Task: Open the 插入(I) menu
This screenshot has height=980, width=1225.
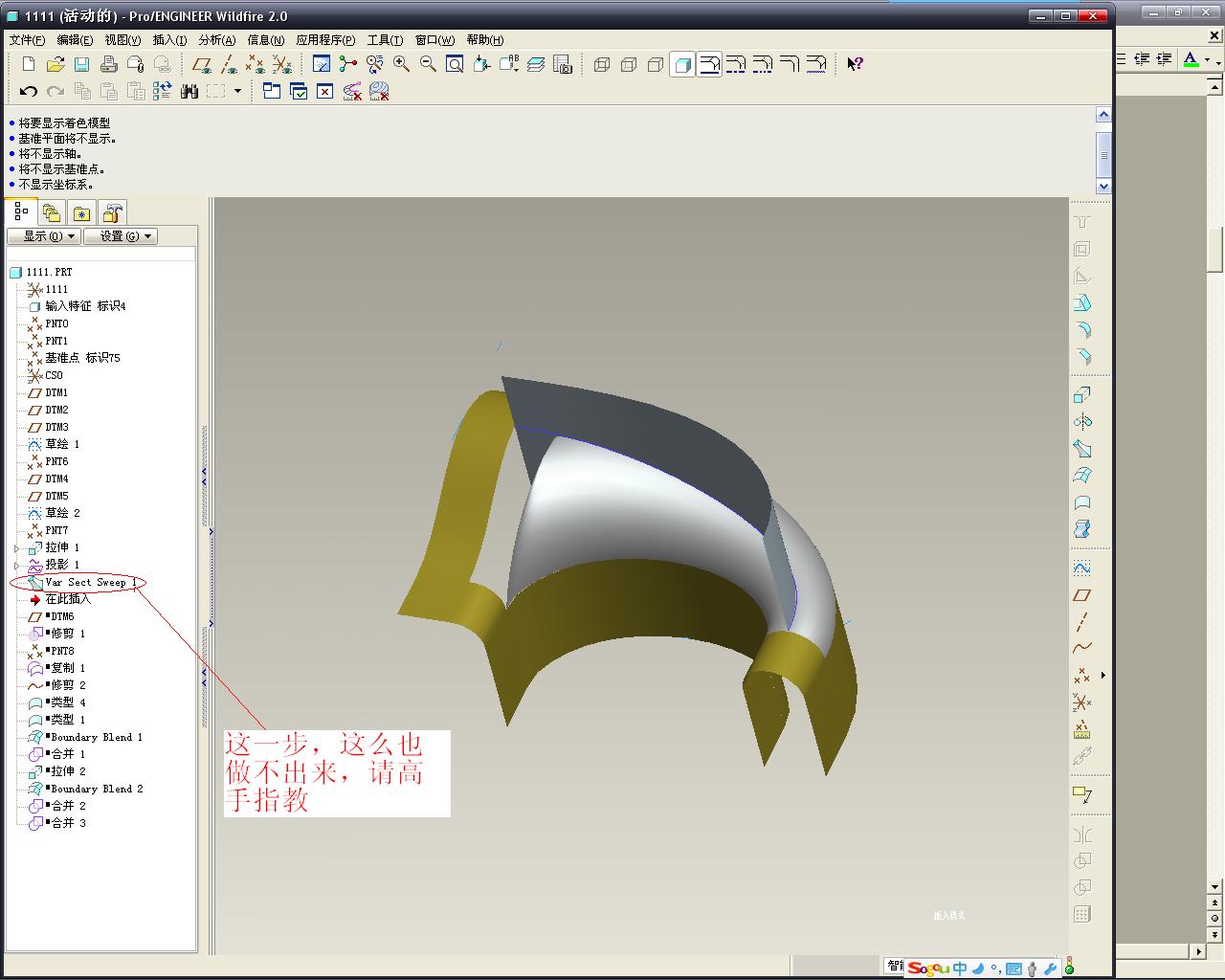Action: [x=169, y=40]
